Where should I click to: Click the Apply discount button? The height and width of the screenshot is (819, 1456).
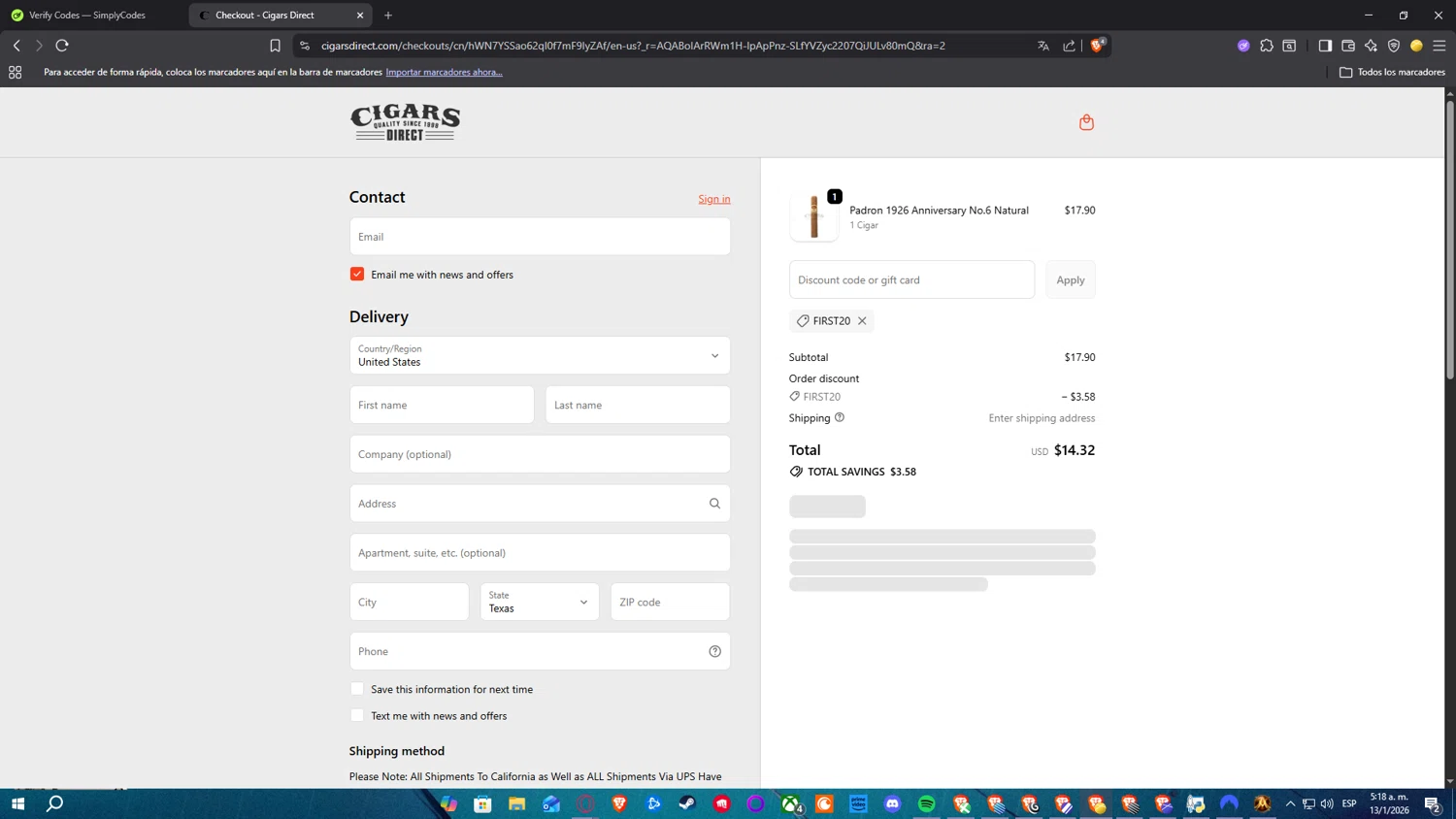(1071, 279)
